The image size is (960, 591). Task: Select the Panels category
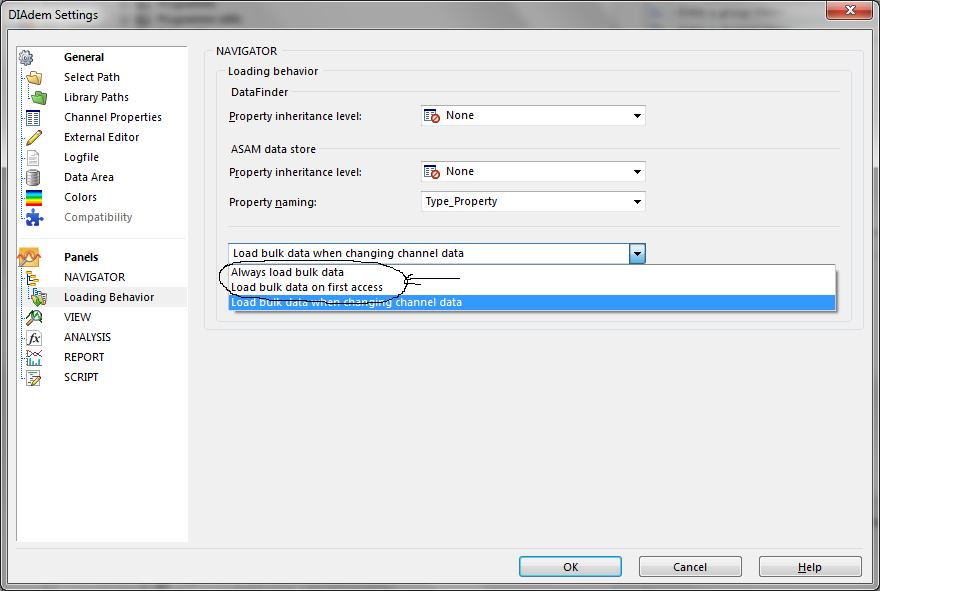point(81,257)
